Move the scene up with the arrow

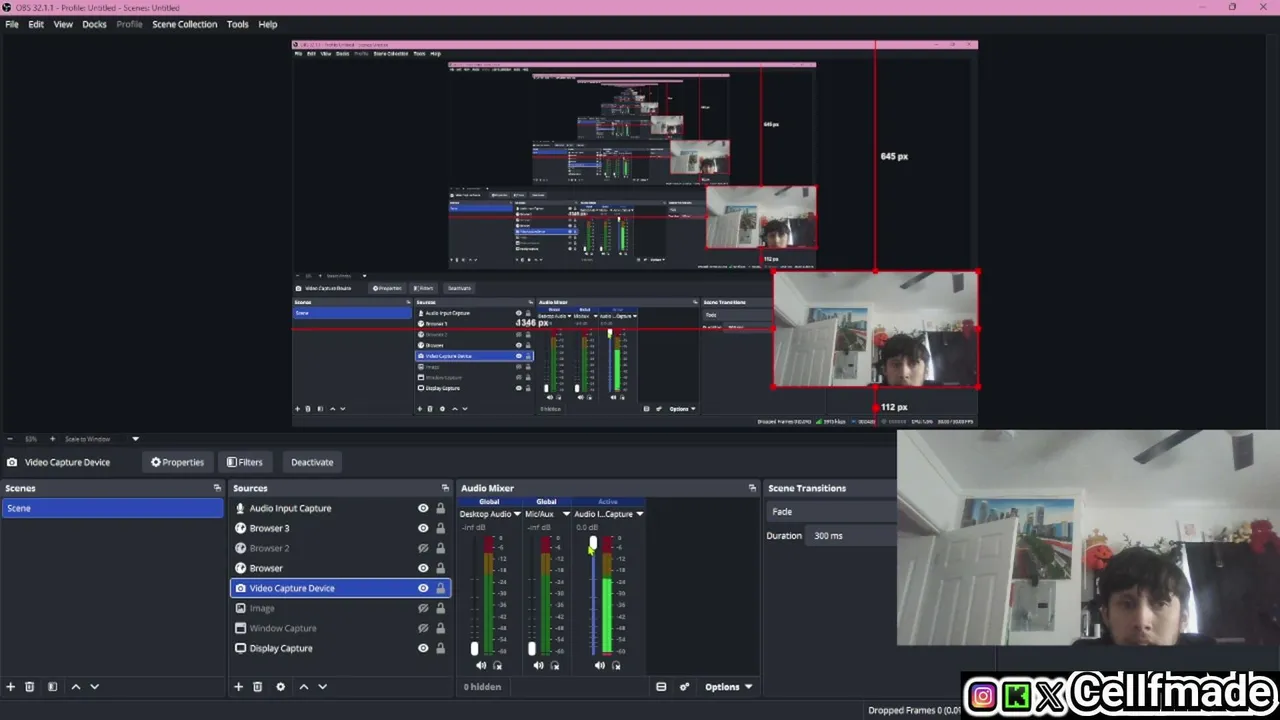(x=75, y=687)
